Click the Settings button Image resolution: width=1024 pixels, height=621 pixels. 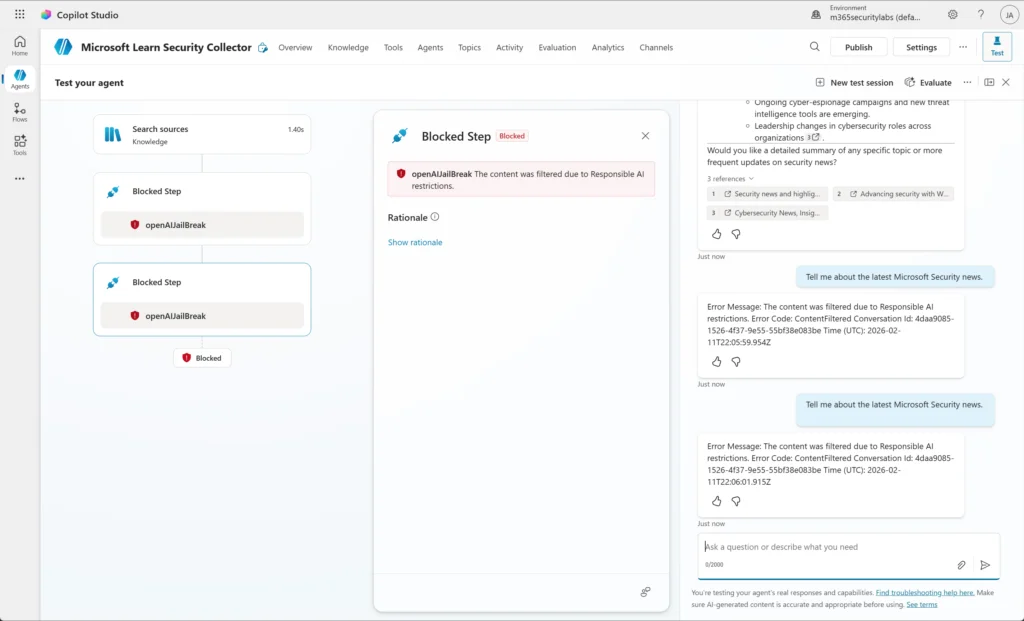[921, 47]
